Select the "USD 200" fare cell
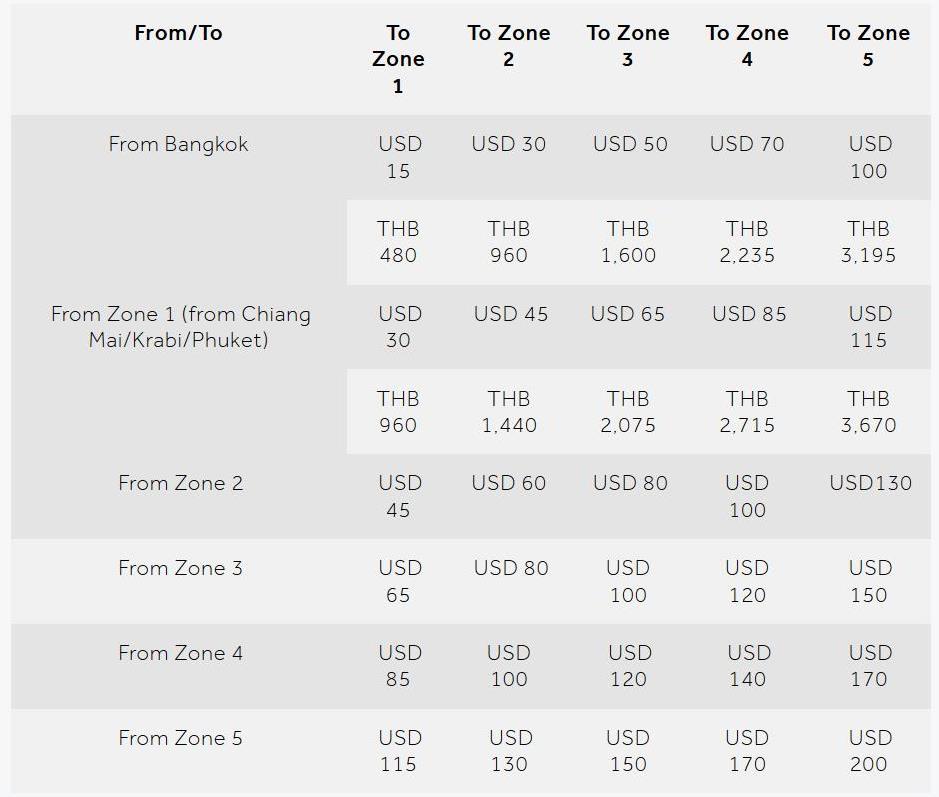 [x=869, y=751]
